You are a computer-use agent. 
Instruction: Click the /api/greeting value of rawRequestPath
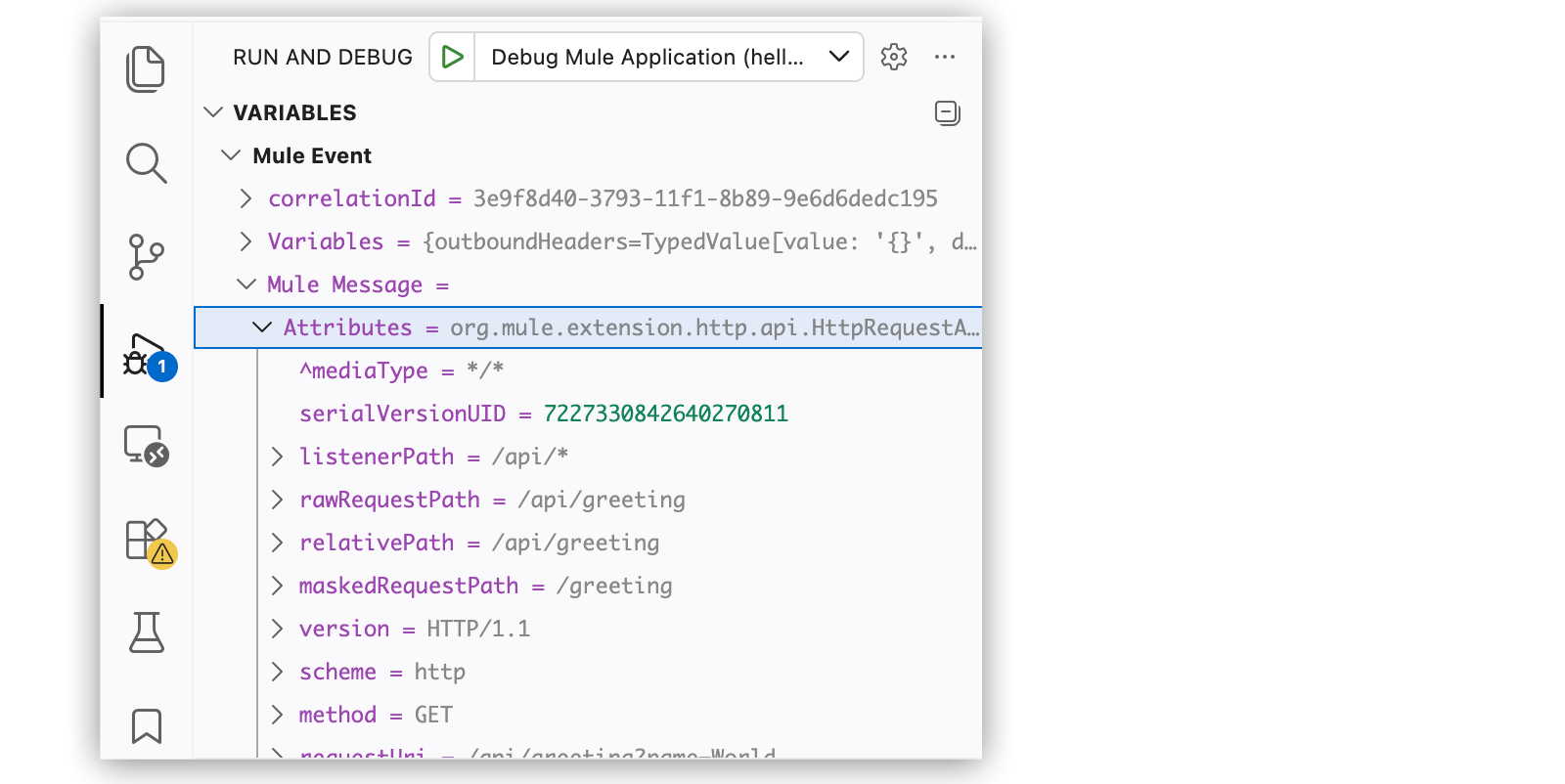click(602, 500)
